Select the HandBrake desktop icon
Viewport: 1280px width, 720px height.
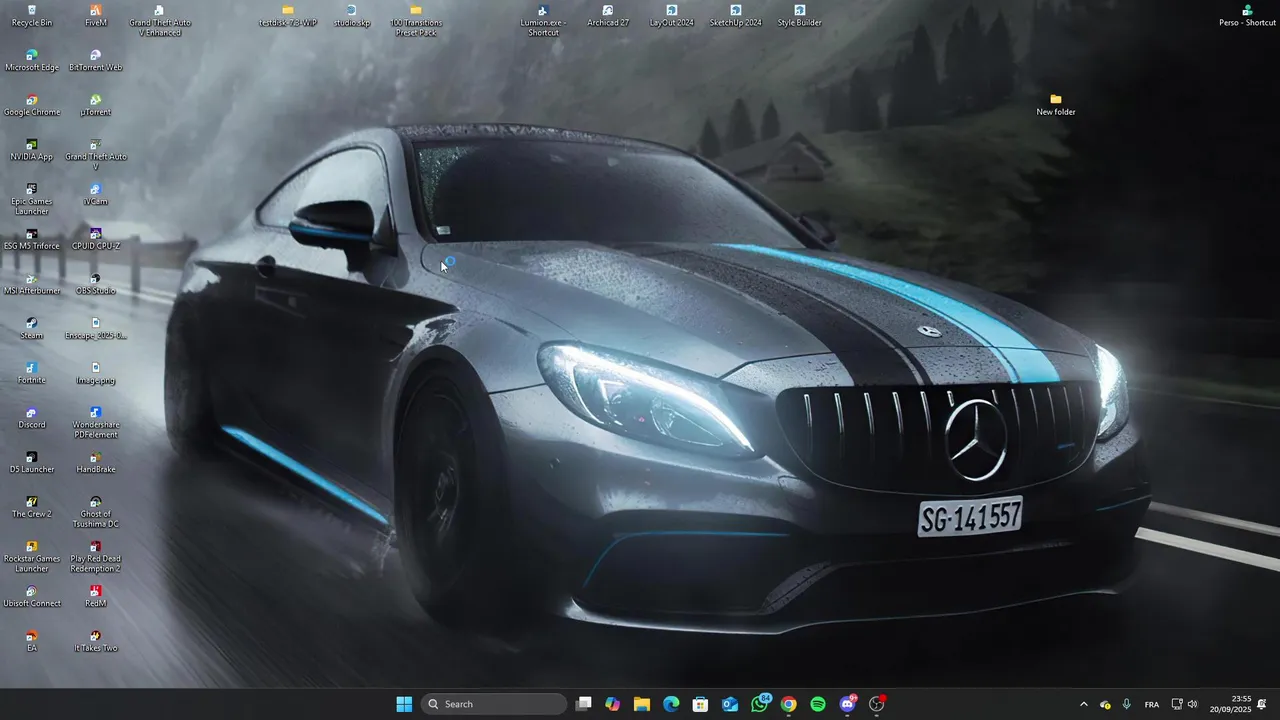(96, 462)
